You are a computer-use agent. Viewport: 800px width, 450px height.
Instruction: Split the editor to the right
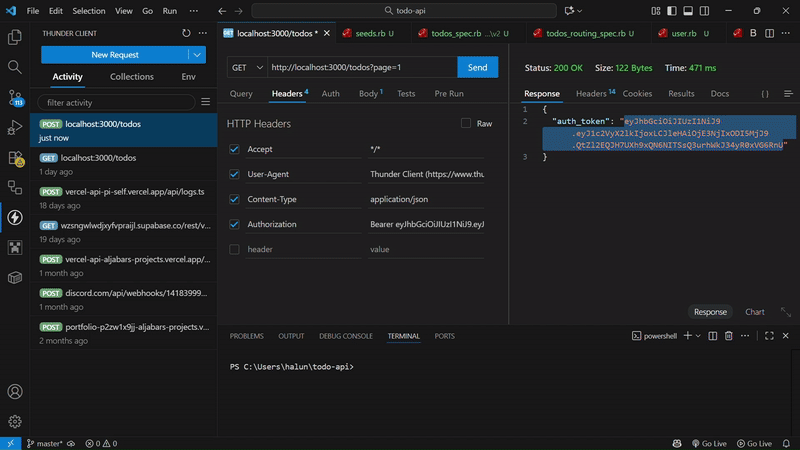click(x=769, y=33)
